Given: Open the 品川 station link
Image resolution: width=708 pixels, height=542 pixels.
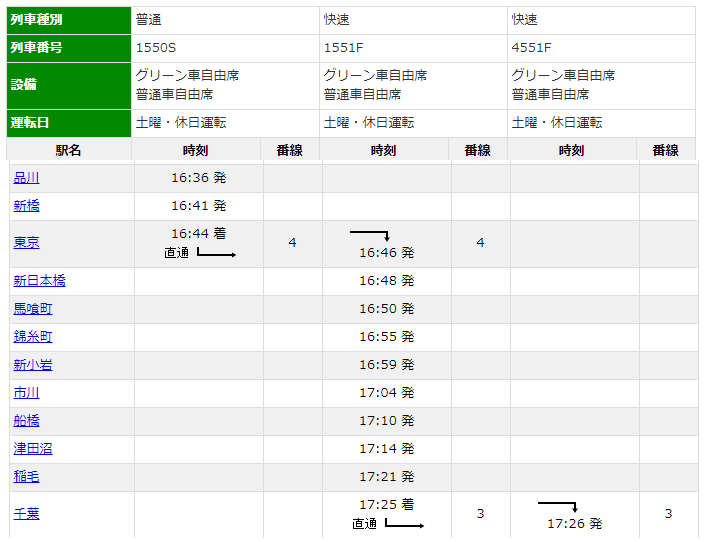Looking at the screenshot, I should coord(26,178).
